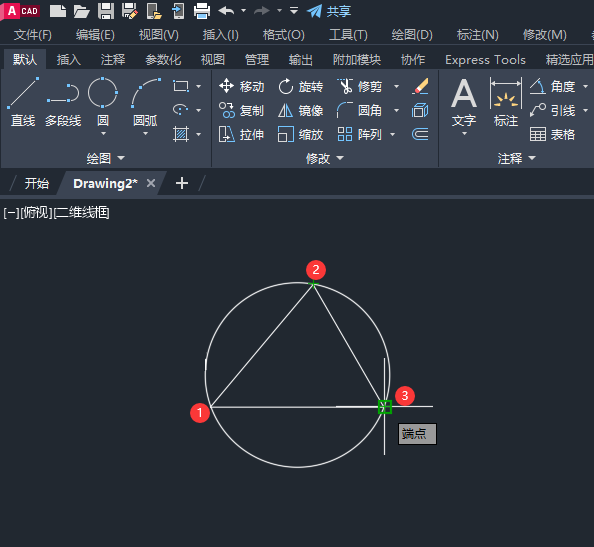The height and width of the screenshot is (547, 594).
Task: Close the Drawing2 tab
Action: click(x=151, y=183)
